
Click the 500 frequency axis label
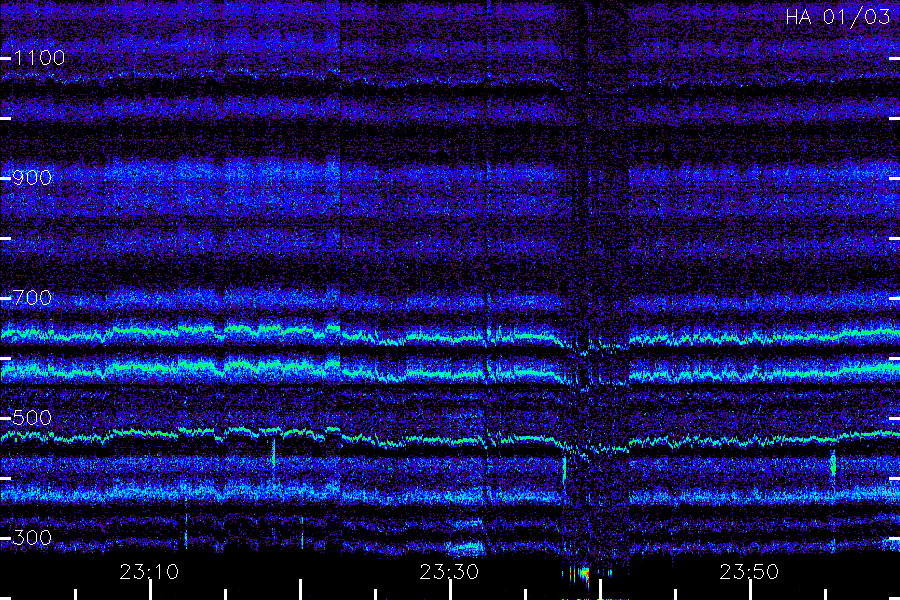[32, 418]
